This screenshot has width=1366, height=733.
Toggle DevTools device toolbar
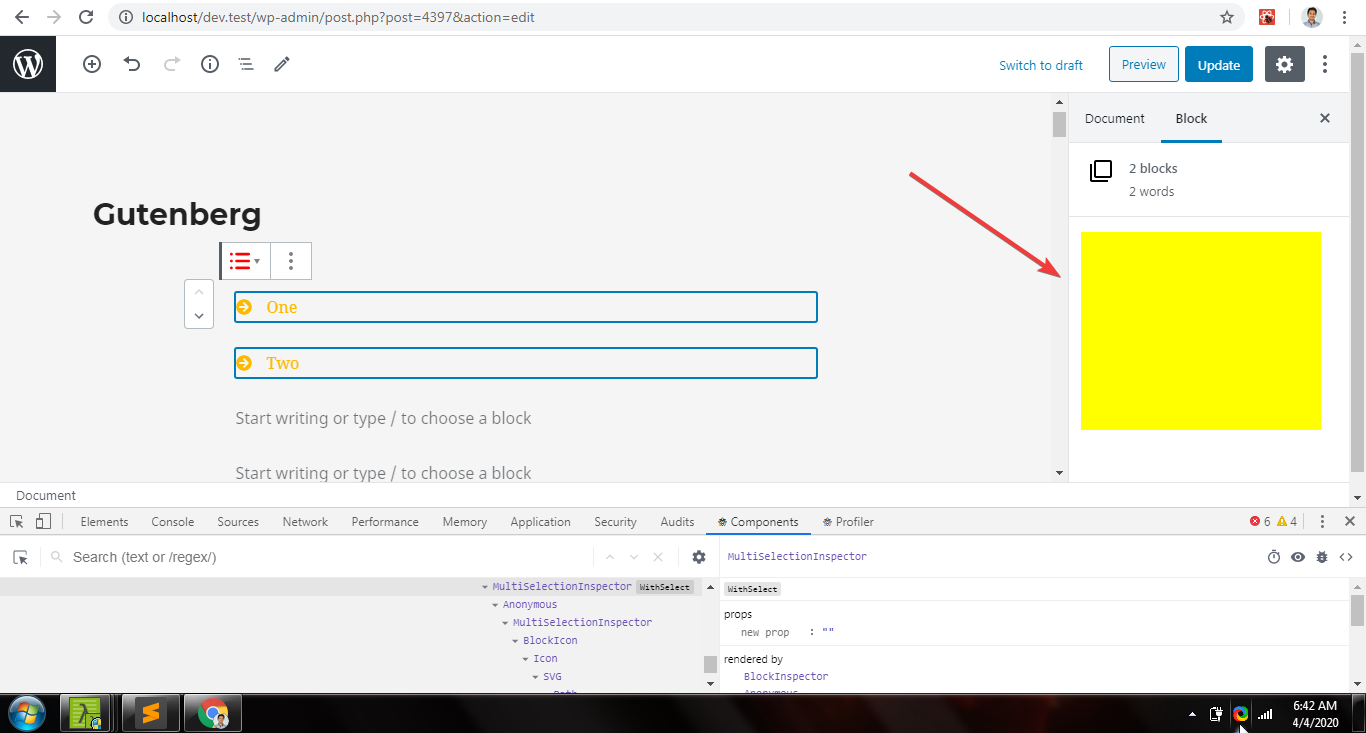[43, 521]
